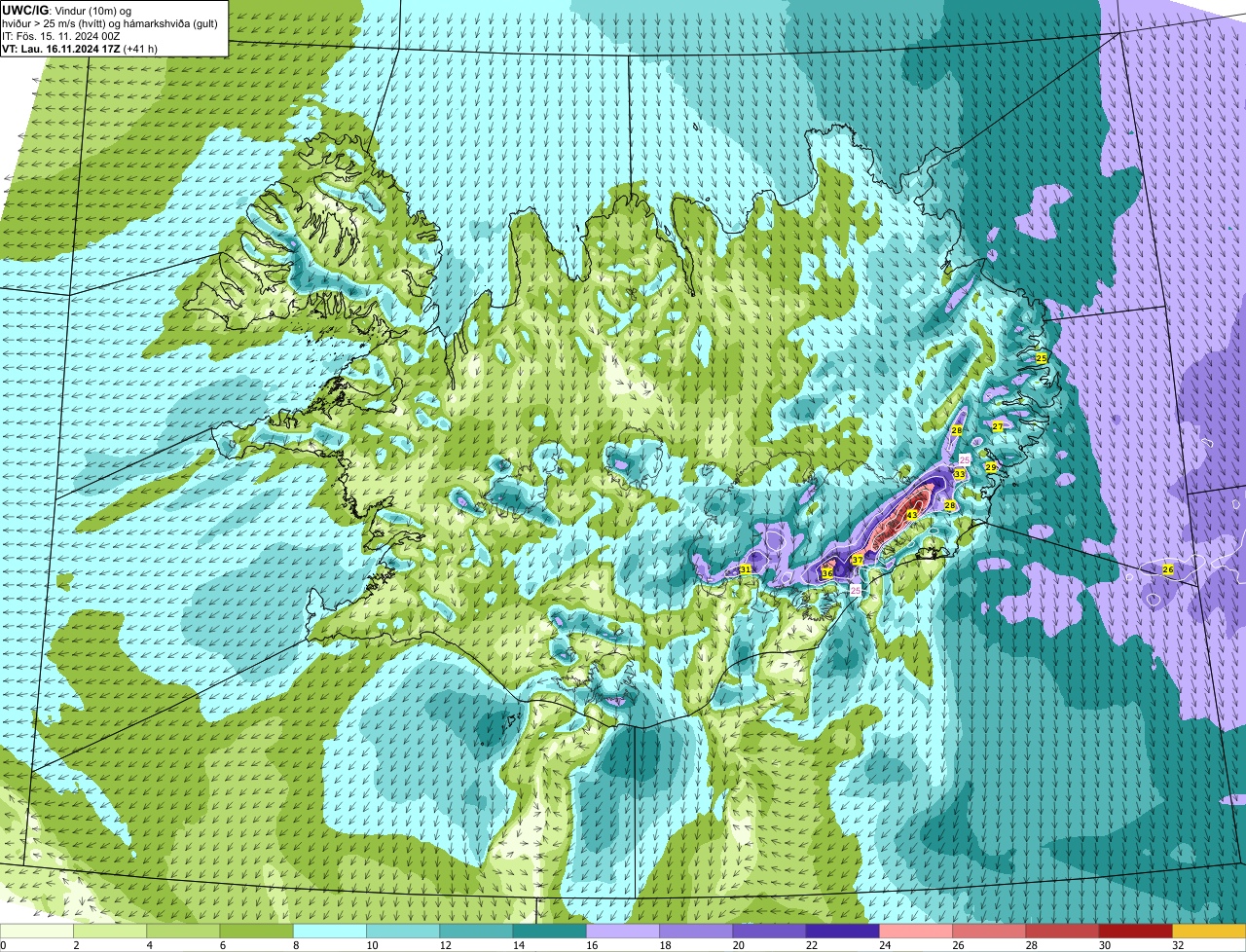Screen dimensions: 1246x952
Task: Click the 14–16 m/s dark teal swatch
Action: [550, 931]
